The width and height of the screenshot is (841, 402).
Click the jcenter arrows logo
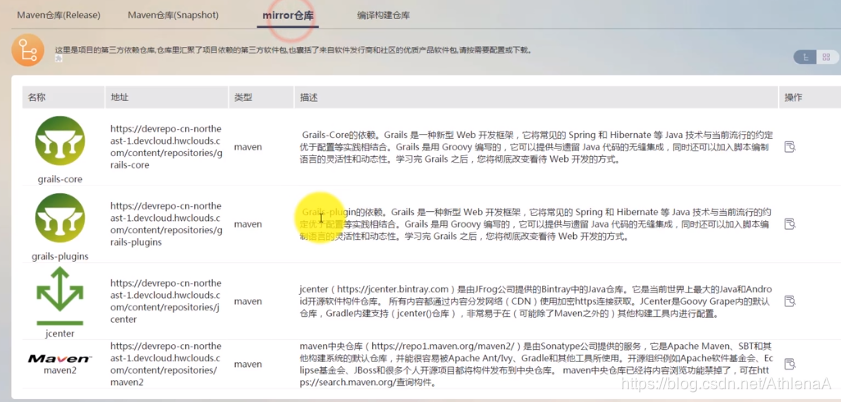tap(60, 296)
